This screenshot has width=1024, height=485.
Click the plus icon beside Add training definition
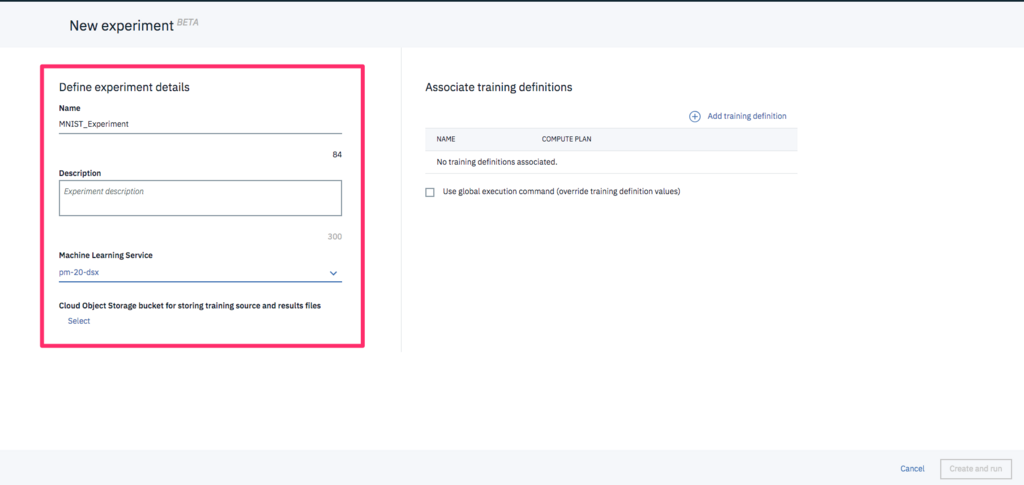(x=695, y=116)
